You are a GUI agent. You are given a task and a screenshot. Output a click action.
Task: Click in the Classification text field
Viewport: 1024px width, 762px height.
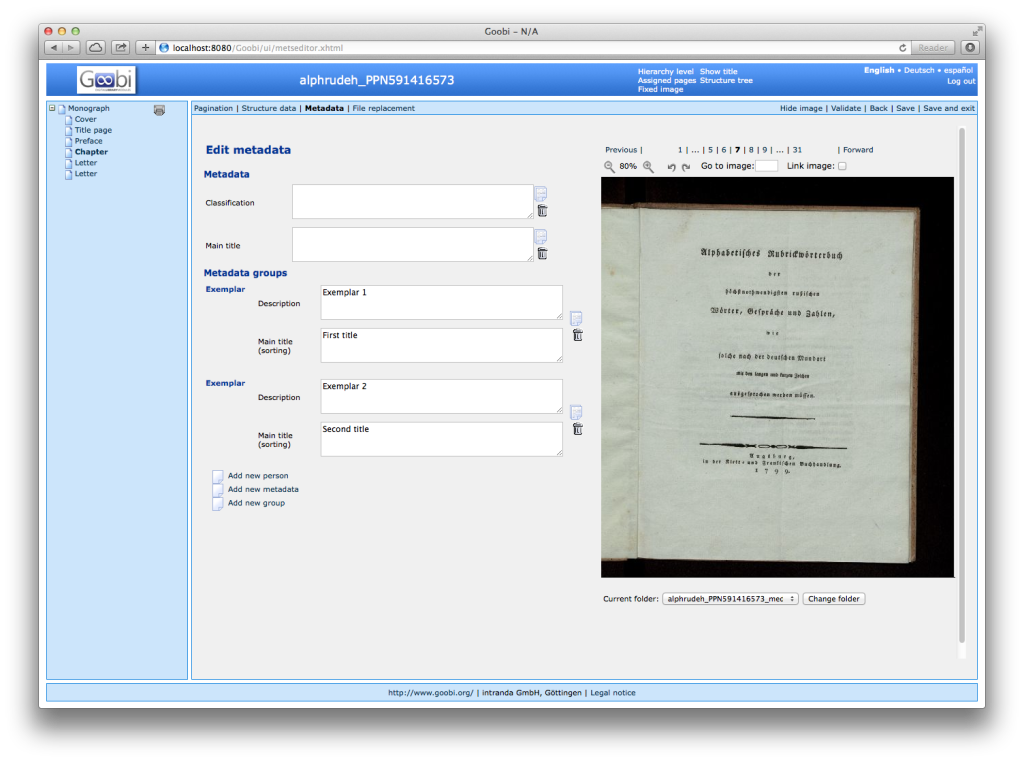pos(413,202)
